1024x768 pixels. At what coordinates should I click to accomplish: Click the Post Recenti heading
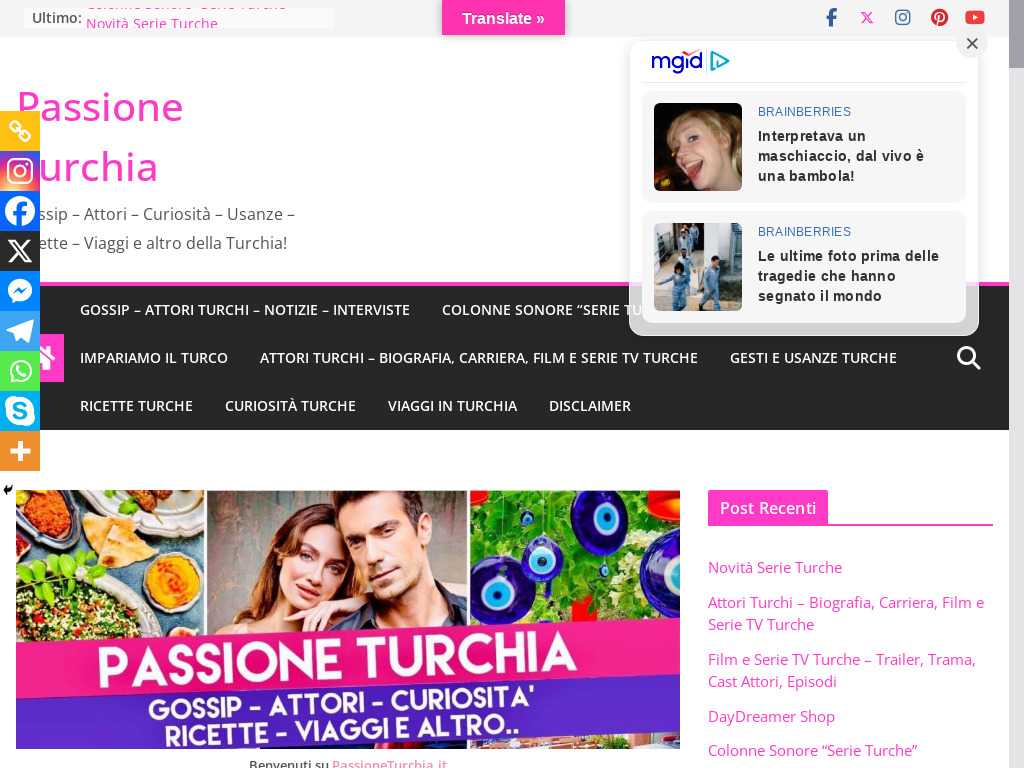click(x=767, y=508)
